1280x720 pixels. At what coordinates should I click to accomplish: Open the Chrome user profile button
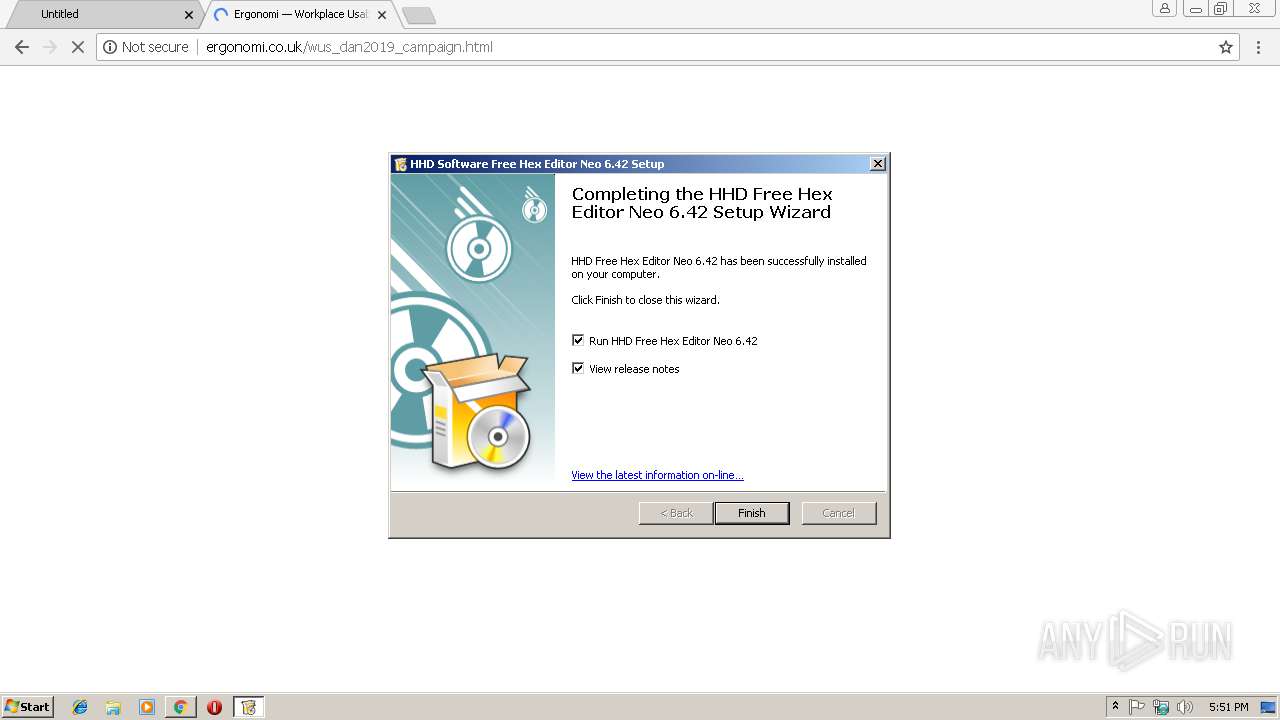click(1165, 8)
